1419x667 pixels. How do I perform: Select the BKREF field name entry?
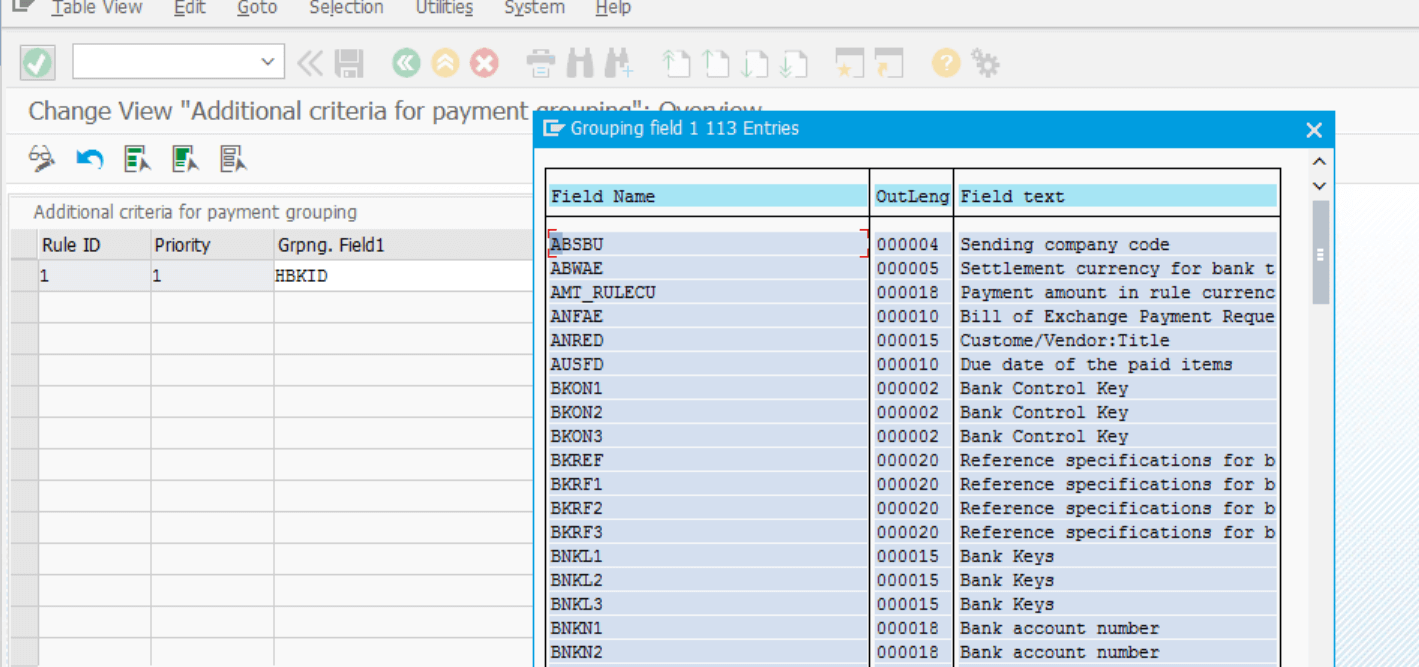click(x=577, y=461)
